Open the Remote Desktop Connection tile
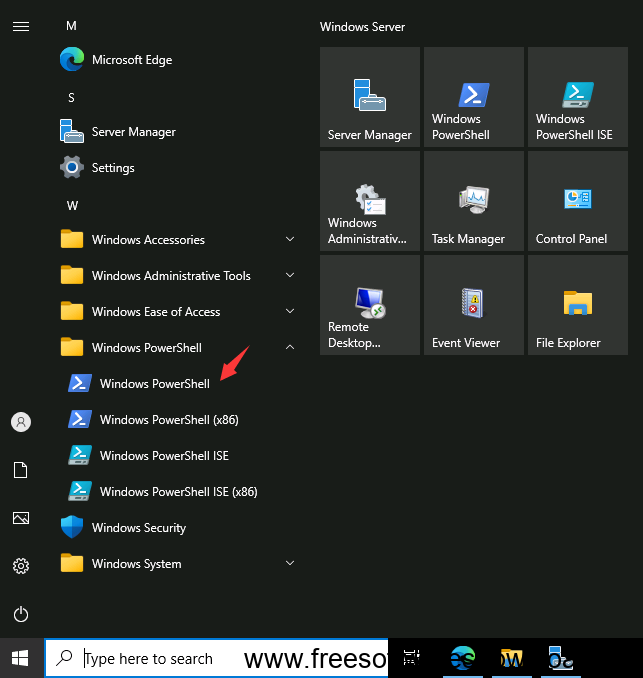The height and width of the screenshot is (678, 643). pyautogui.click(x=370, y=305)
